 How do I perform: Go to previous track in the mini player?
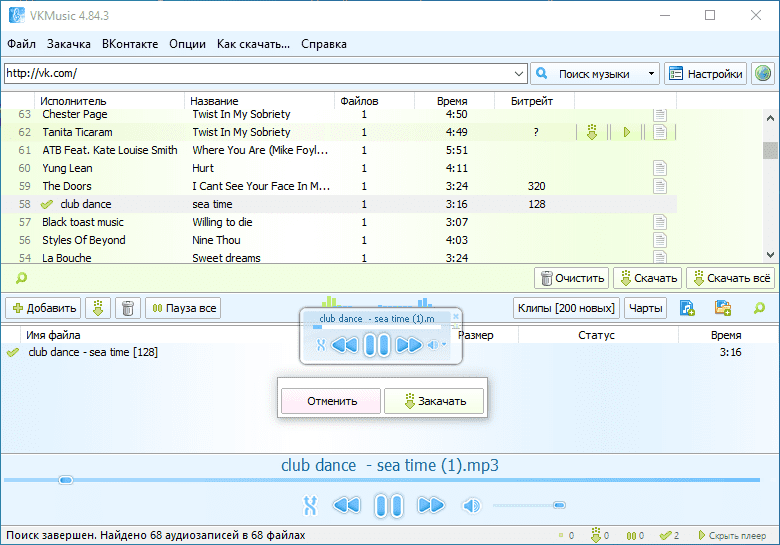pos(344,345)
